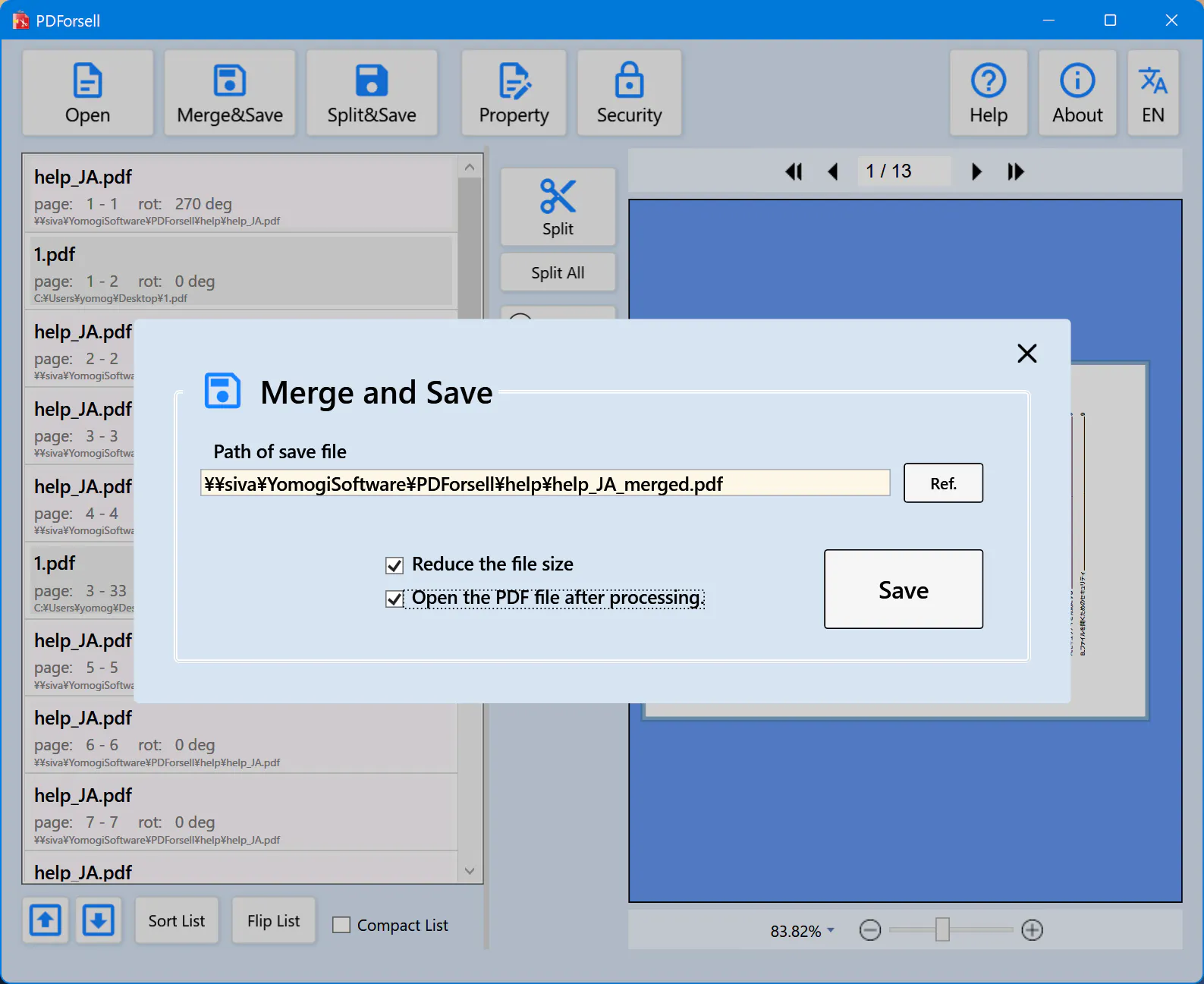Disable Open the PDF file after processing
The image size is (1204, 984).
pos(395,599)
